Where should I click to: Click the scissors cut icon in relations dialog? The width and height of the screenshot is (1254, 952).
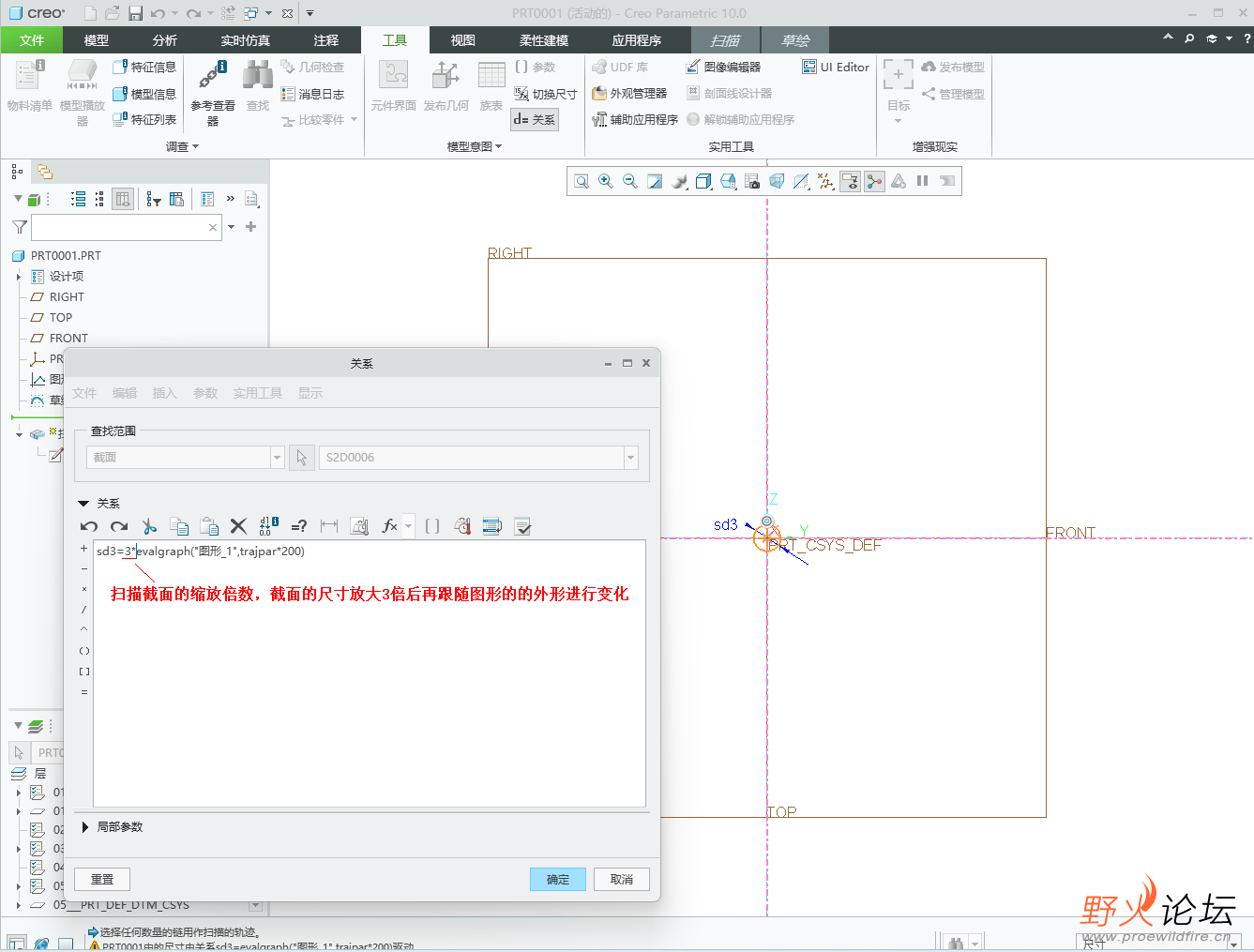149,526
